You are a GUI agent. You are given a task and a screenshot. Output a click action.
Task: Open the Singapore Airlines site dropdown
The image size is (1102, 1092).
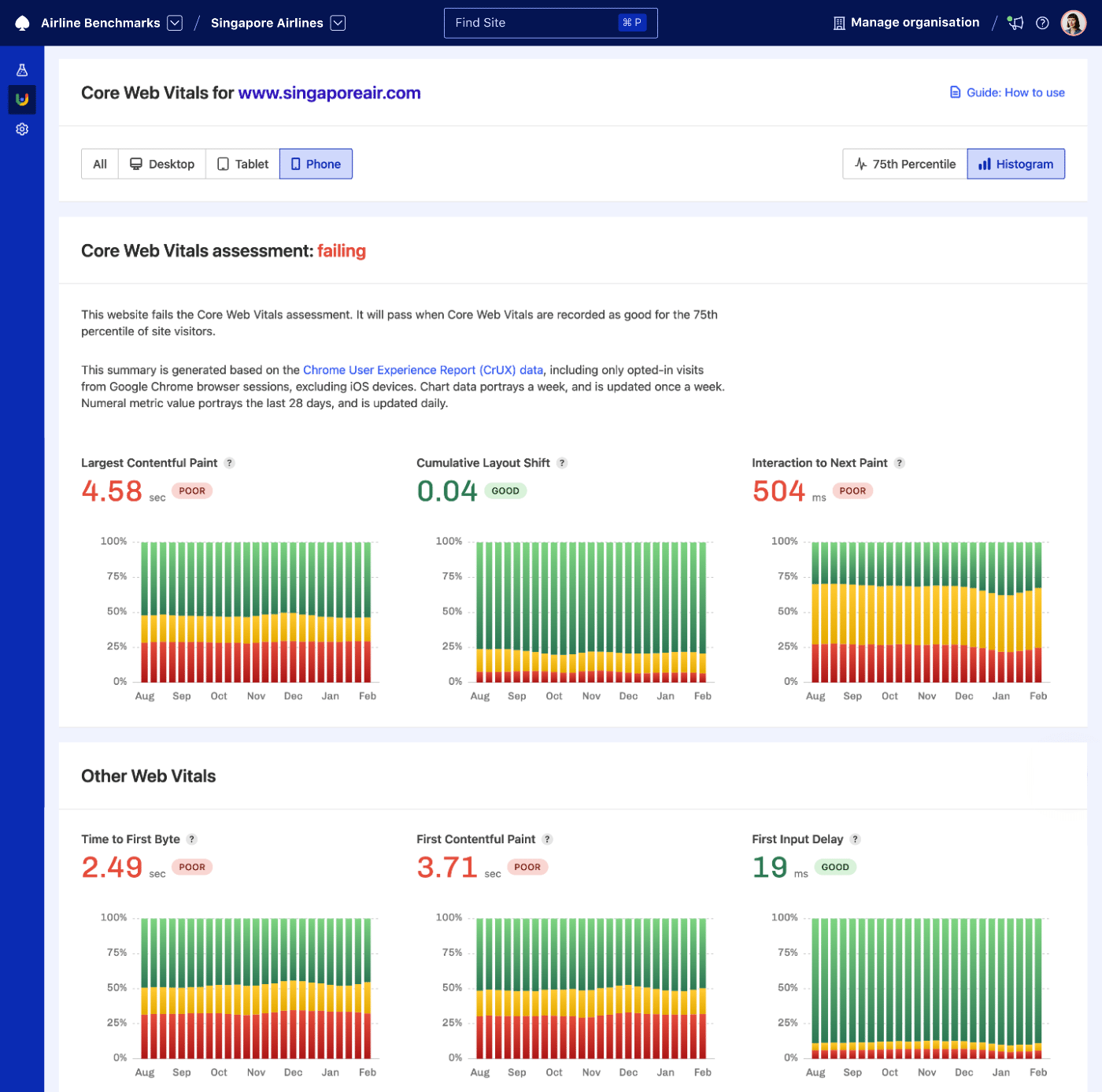point(338,23)
